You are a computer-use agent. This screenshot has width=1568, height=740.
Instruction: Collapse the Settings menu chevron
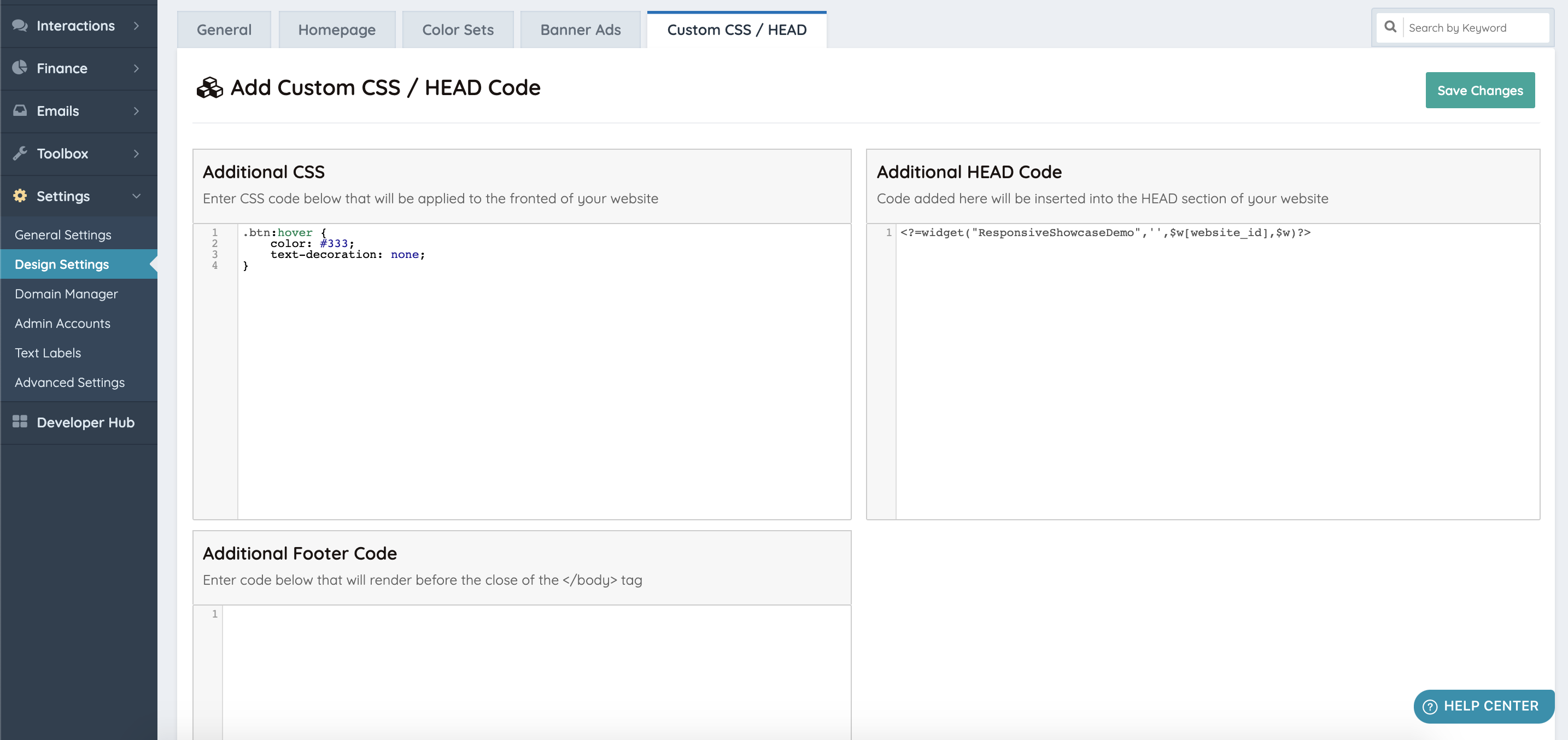(x=136, y=196)
